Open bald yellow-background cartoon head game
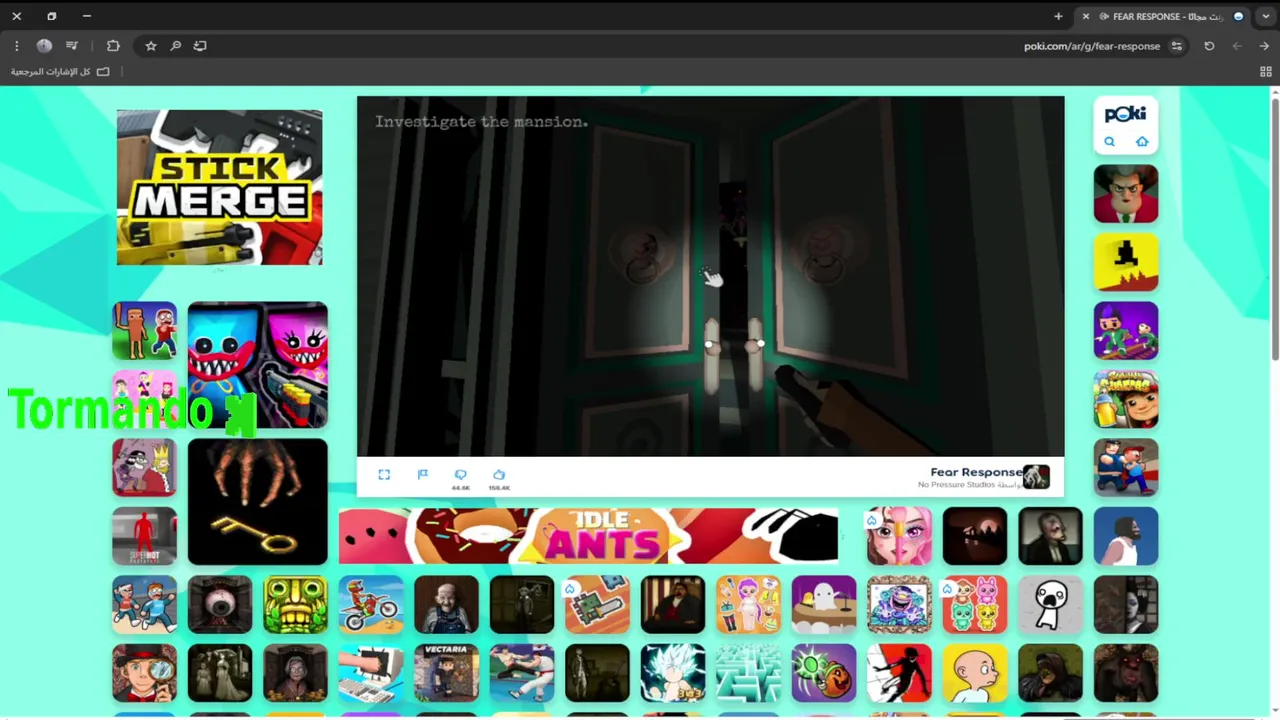Image resolution: width=1280 pixels, height=720 pixels. tap(975, 673)
